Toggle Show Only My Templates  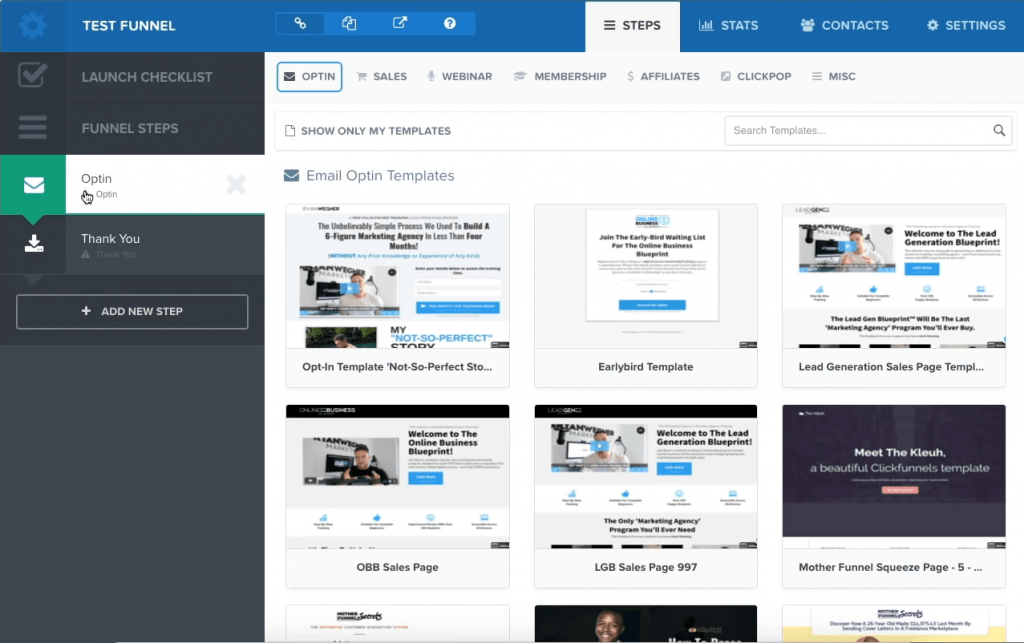[x=367, y=130]
